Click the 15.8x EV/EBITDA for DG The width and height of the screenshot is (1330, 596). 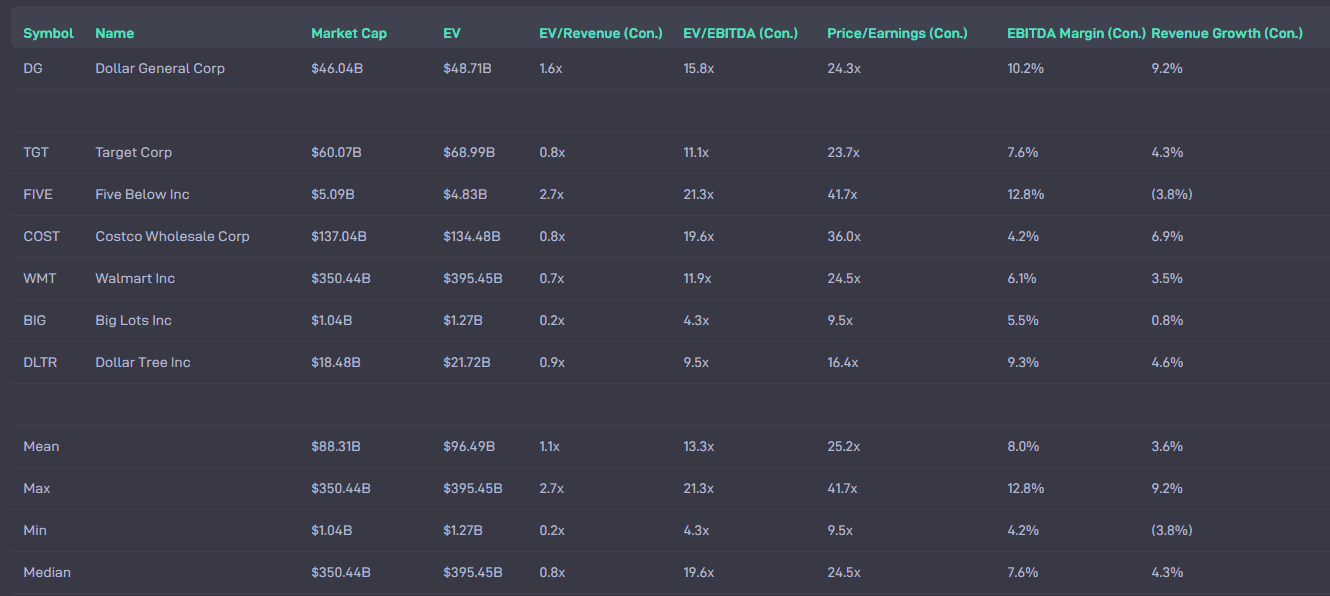coord(698,68)
